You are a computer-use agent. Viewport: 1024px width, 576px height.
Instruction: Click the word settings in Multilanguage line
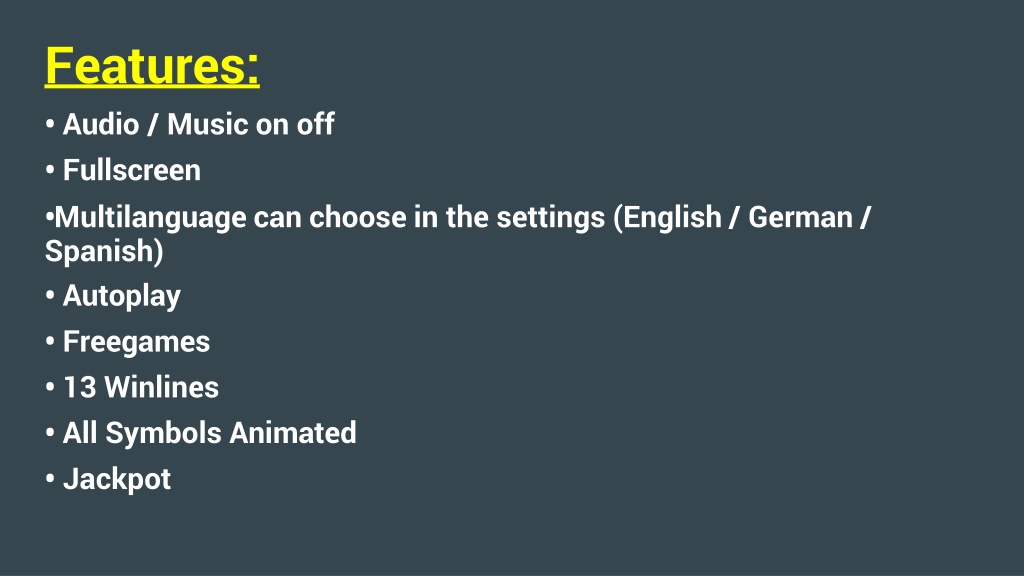click(551, 218)
